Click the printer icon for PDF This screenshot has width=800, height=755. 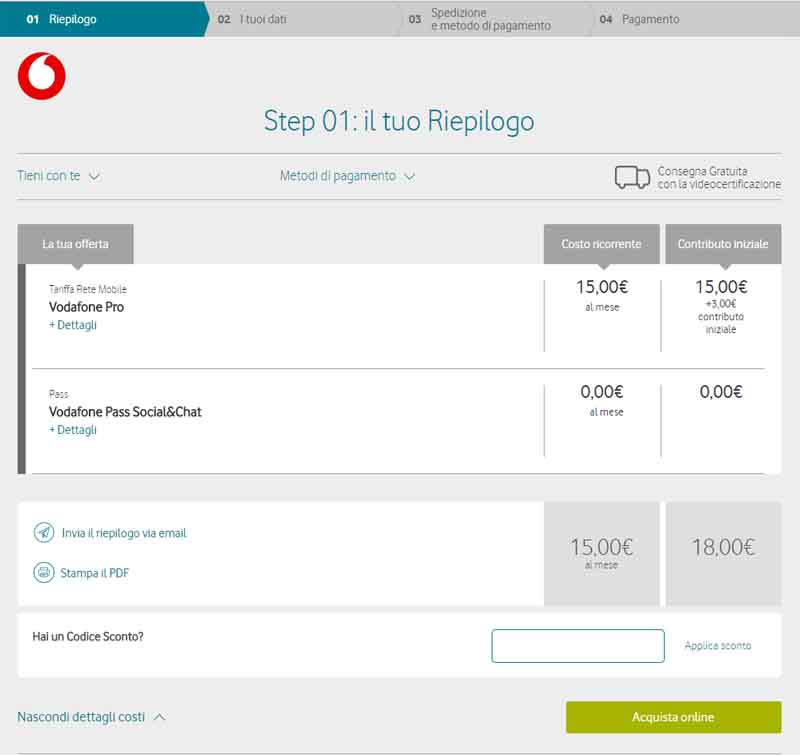click(44, 572)
